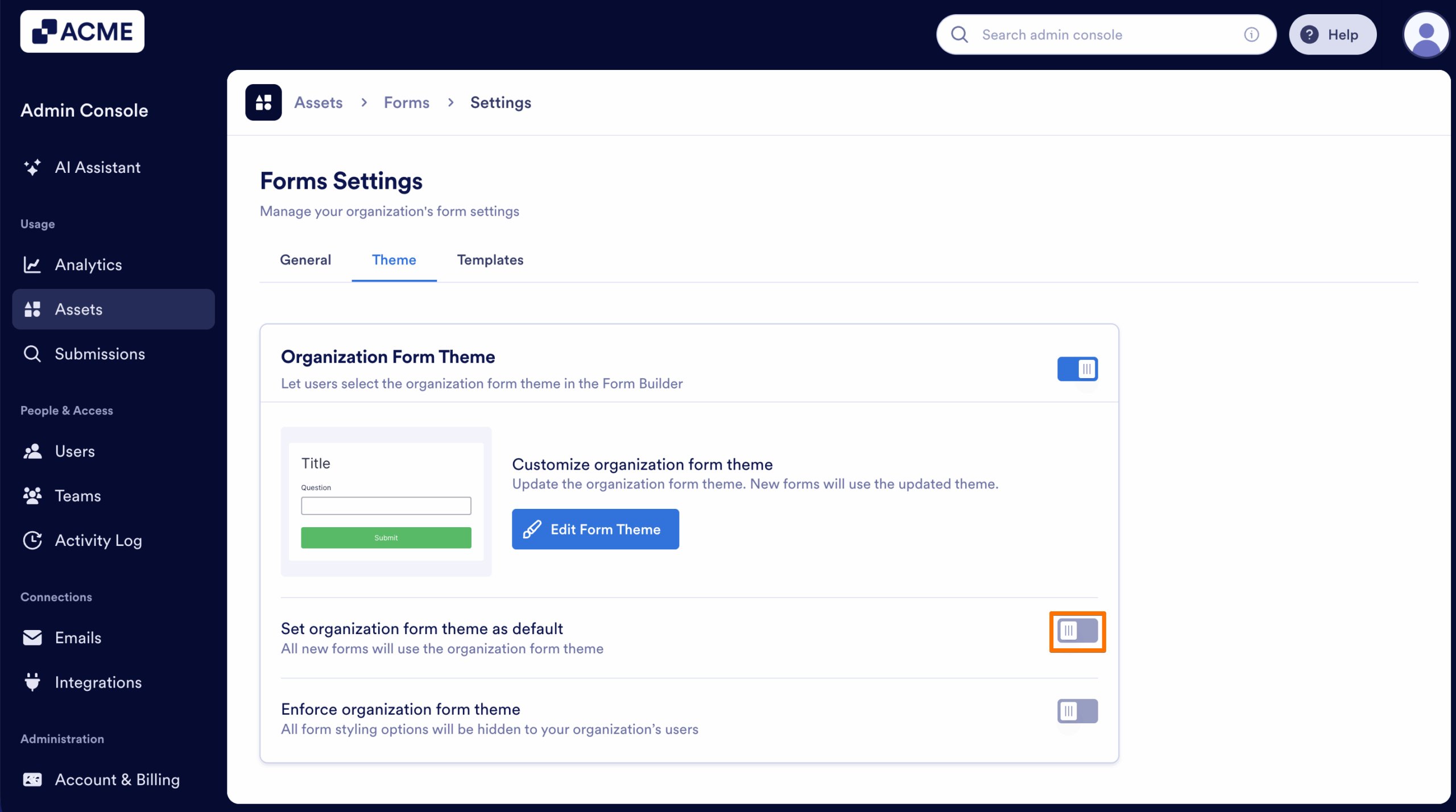
Task: Select Analytics in the sidebar
Action: pyautogui.click(x=88, y=264)
